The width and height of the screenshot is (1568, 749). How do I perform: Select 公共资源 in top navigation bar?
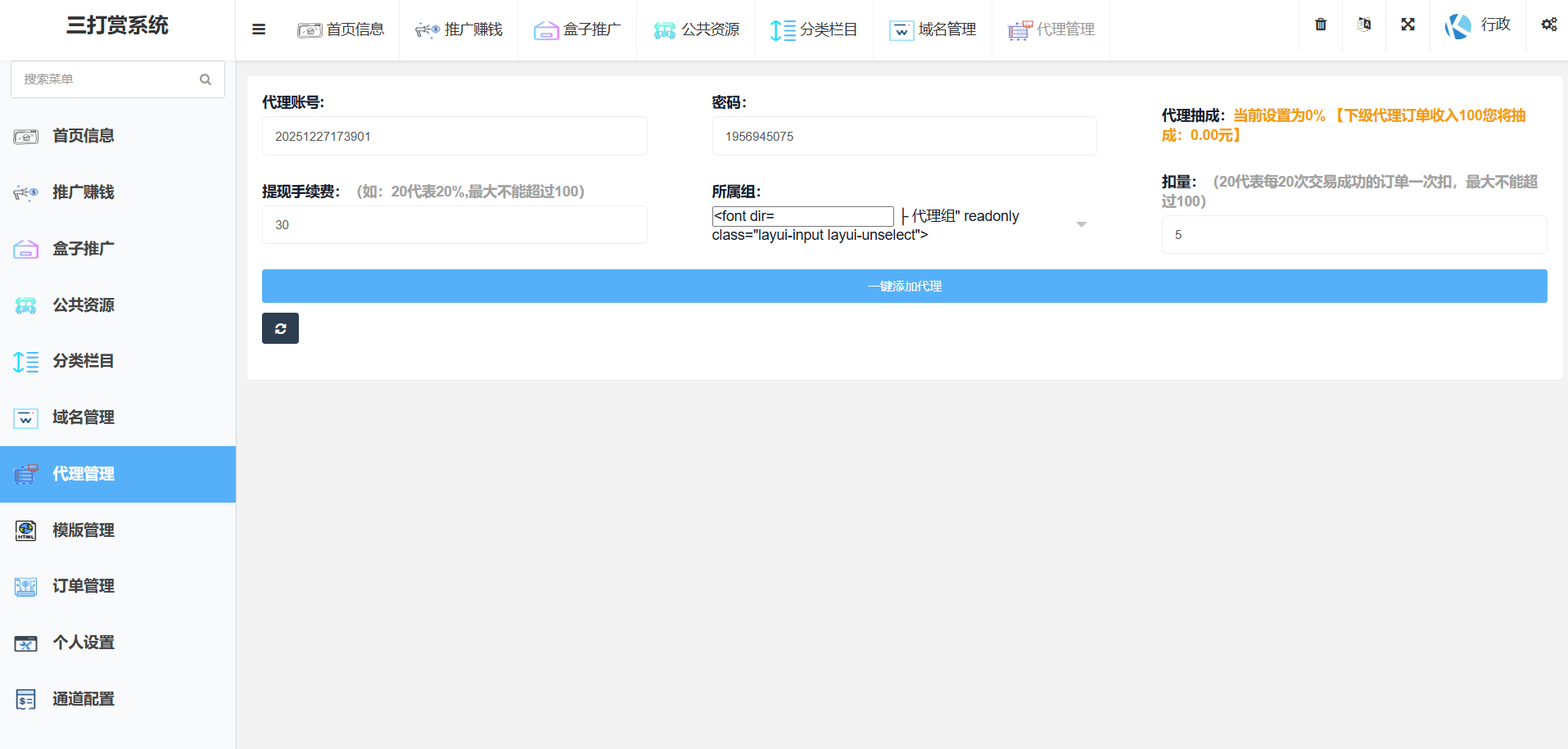(x=696, y=29)
